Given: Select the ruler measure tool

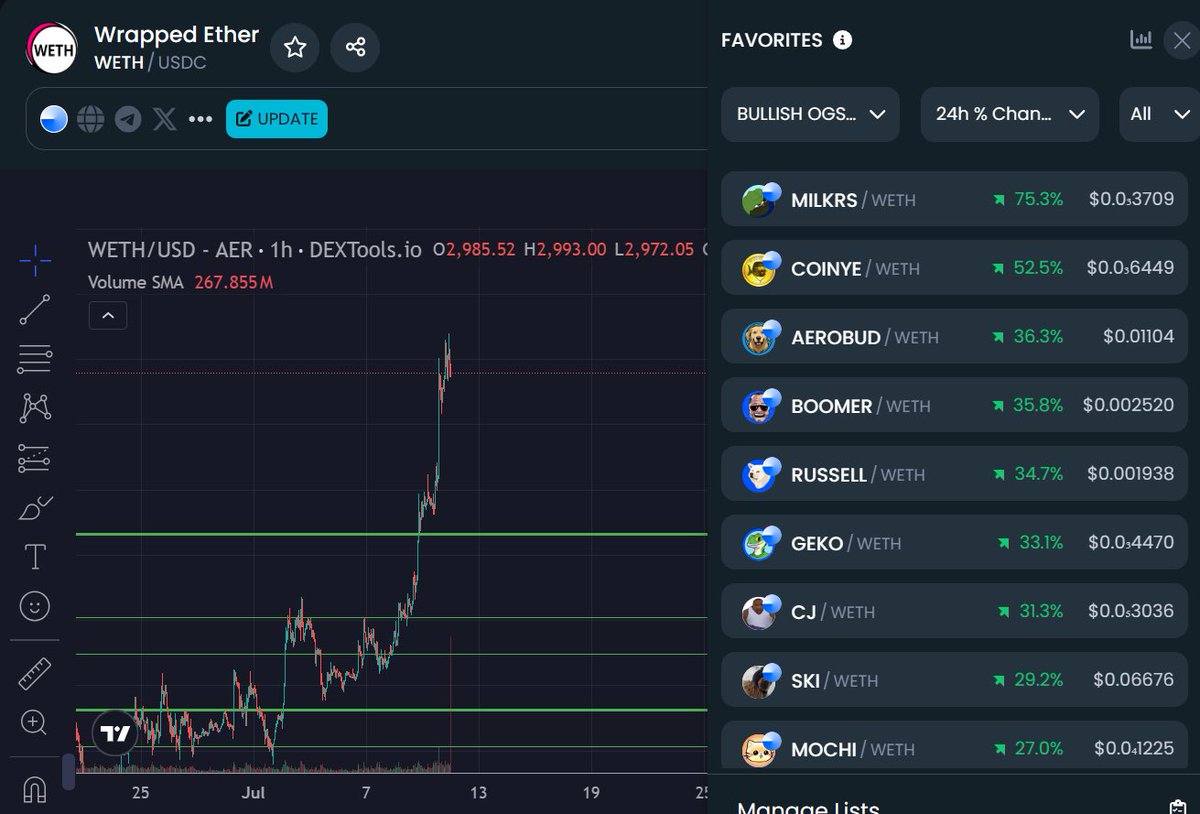Looking at the screenshot, I should click(x=35, y=674).
